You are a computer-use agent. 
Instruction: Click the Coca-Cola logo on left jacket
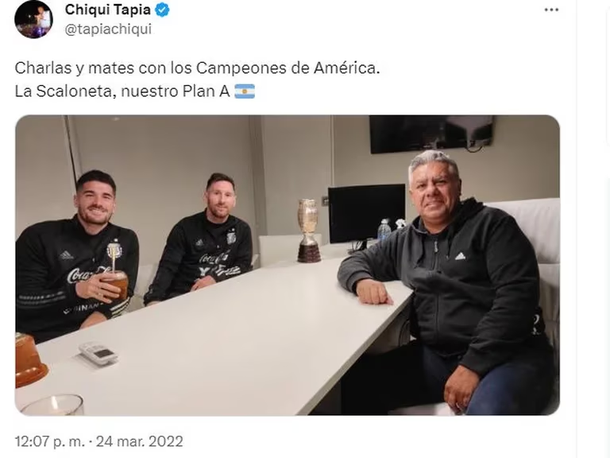[84, 275]
